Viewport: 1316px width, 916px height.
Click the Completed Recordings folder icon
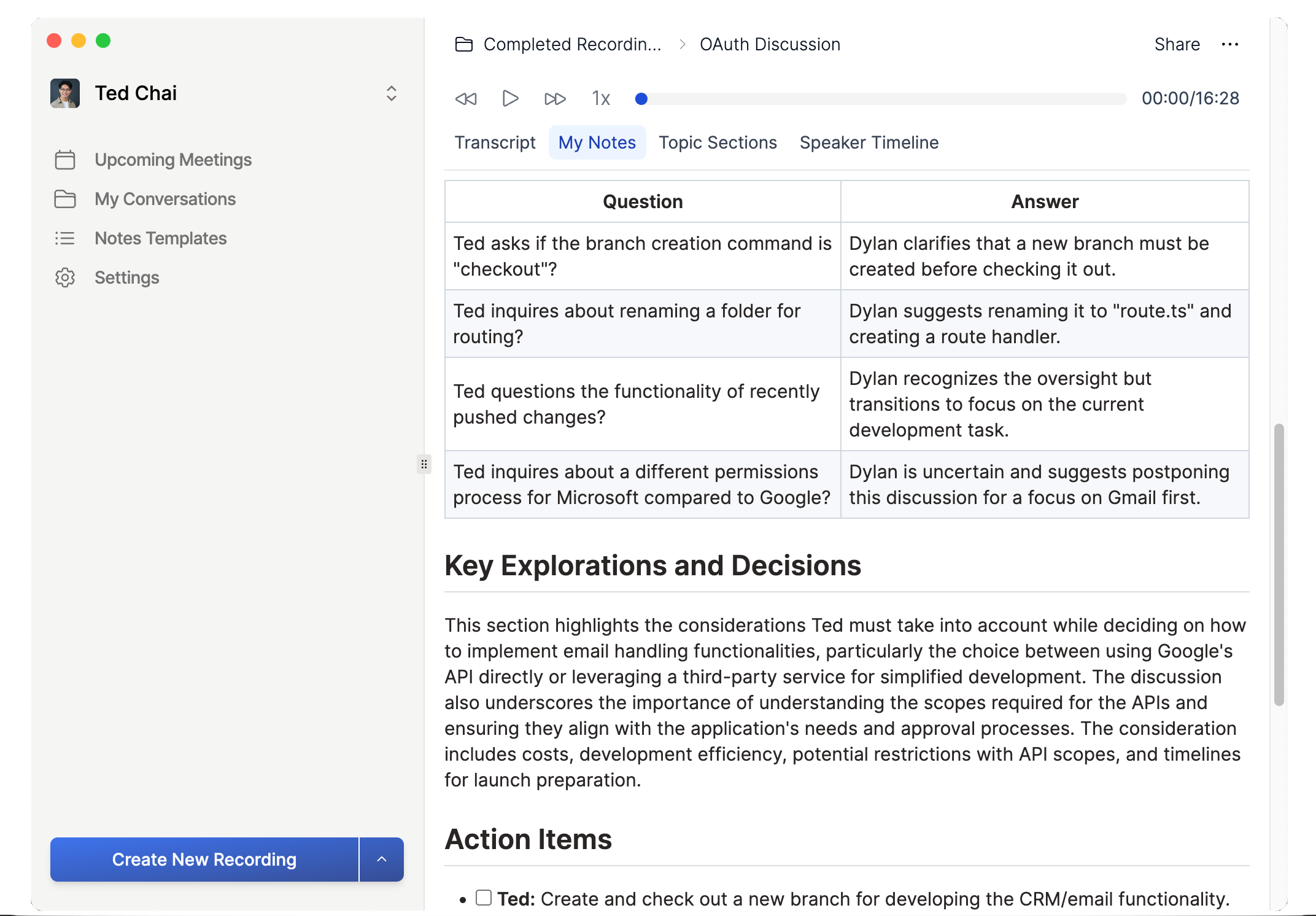[x=463, y=44]
